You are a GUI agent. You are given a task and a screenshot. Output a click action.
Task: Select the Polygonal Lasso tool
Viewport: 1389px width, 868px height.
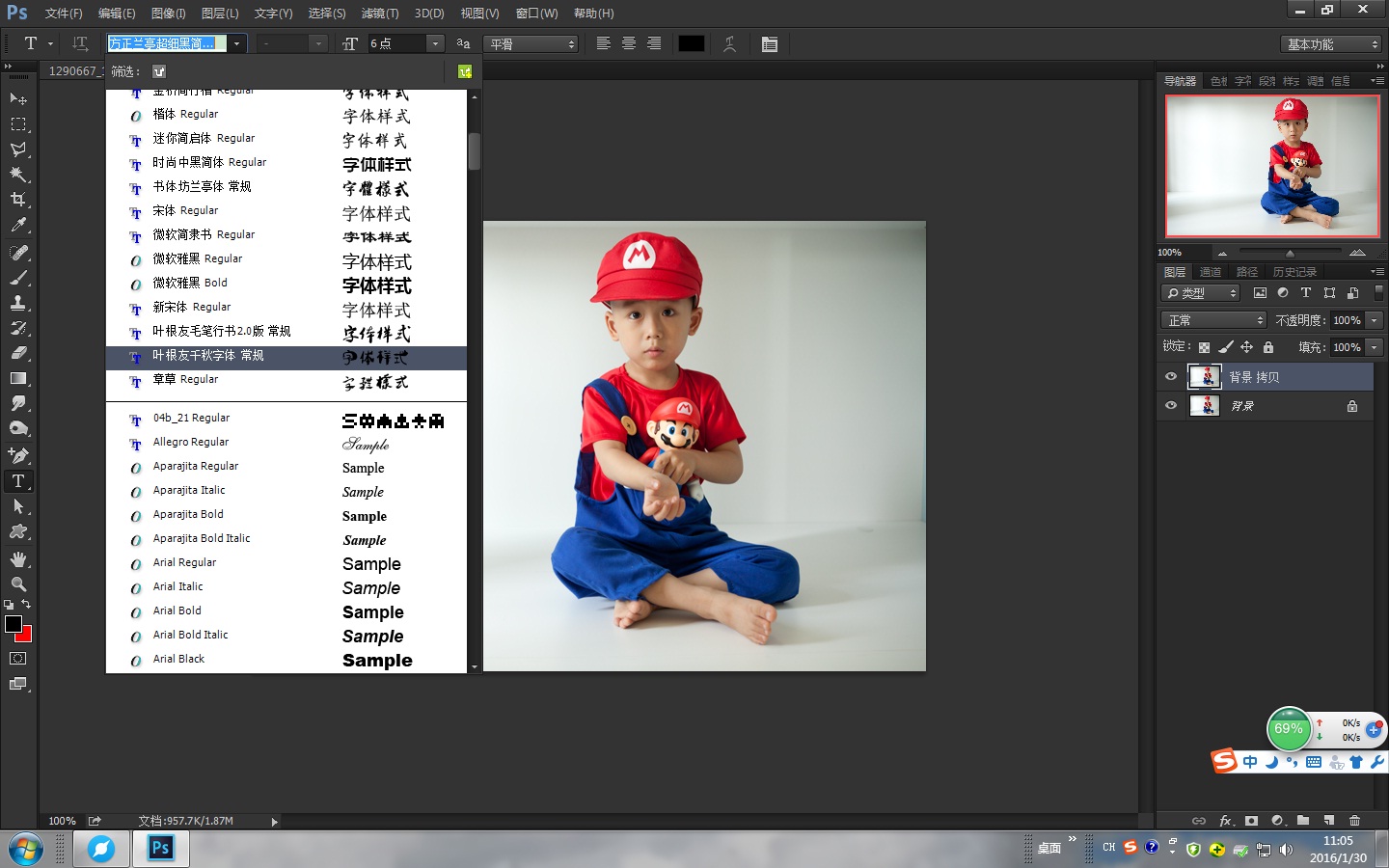(x=18, y=149)
